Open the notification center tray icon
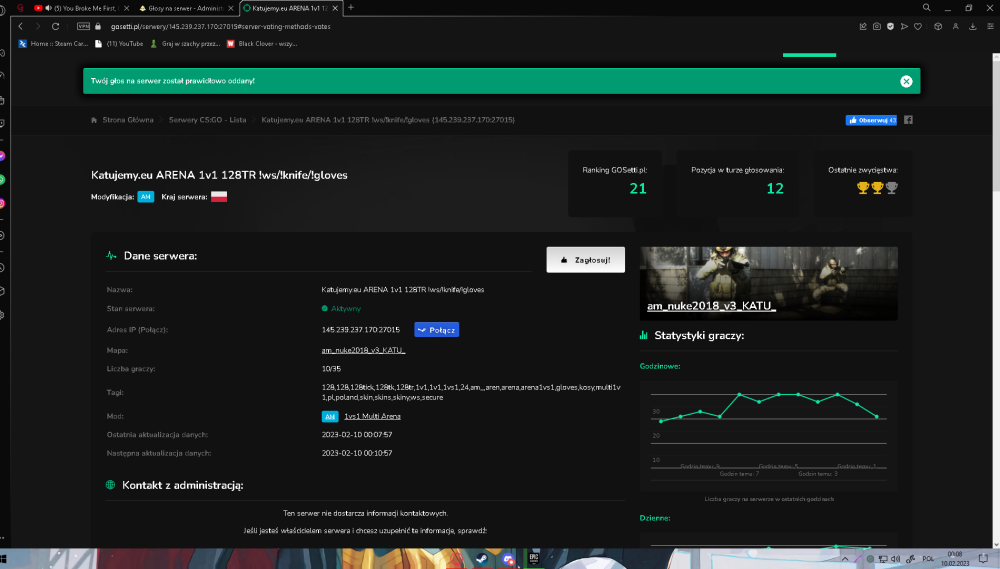 click(983, 559)
